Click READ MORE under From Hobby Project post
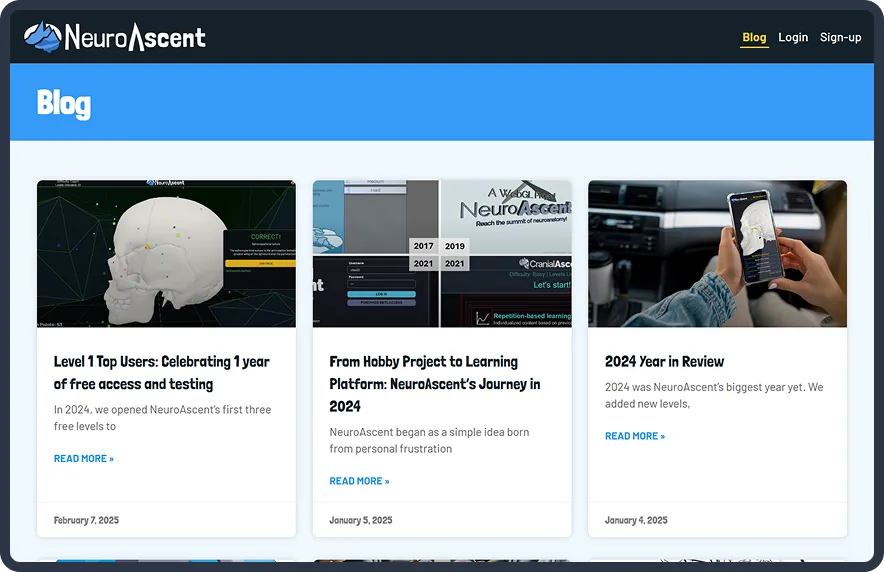 coord(359,481)
